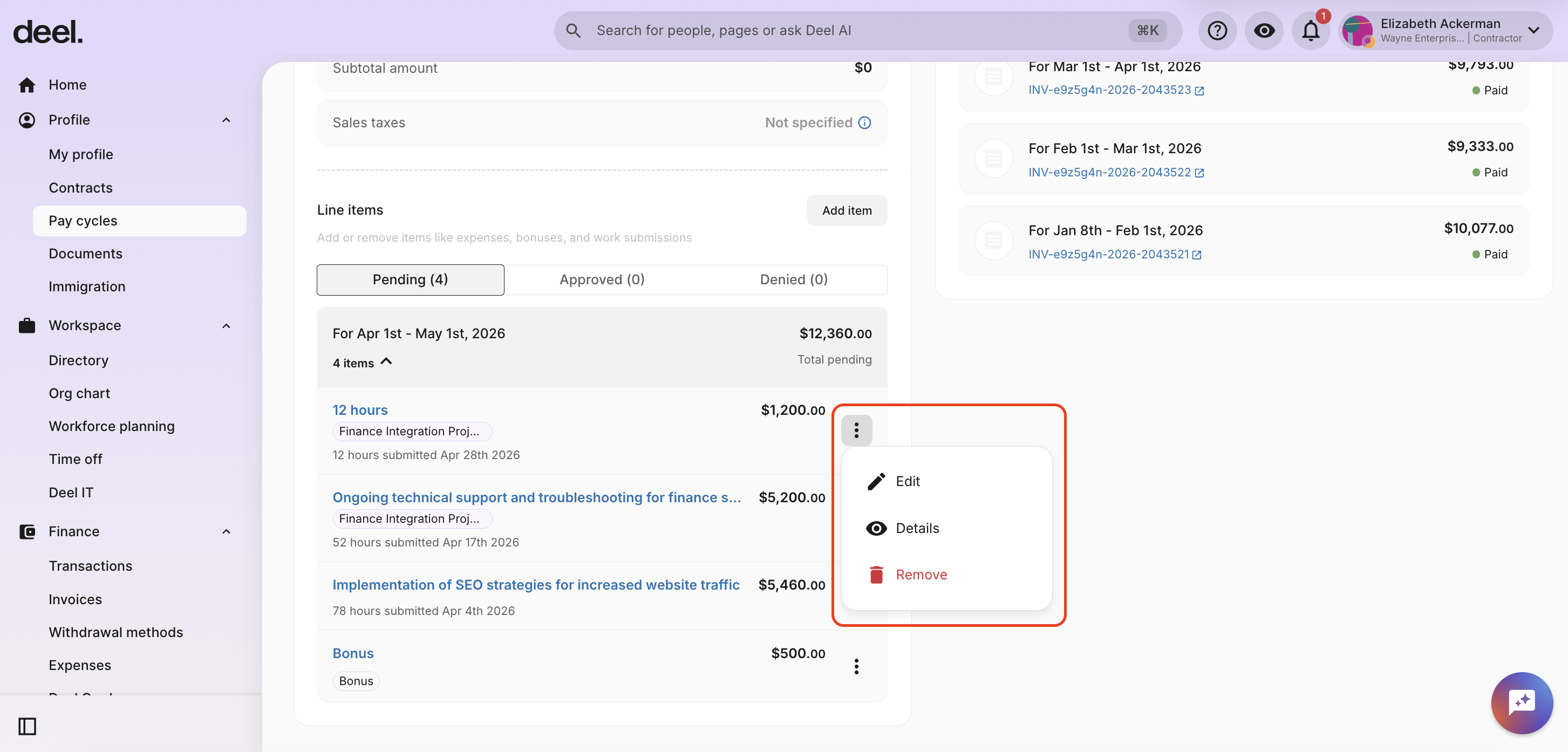1568x752 pixels.
Task: Open invoice INV-e9z5g4n-2026-2043522
Action: 1110,172
